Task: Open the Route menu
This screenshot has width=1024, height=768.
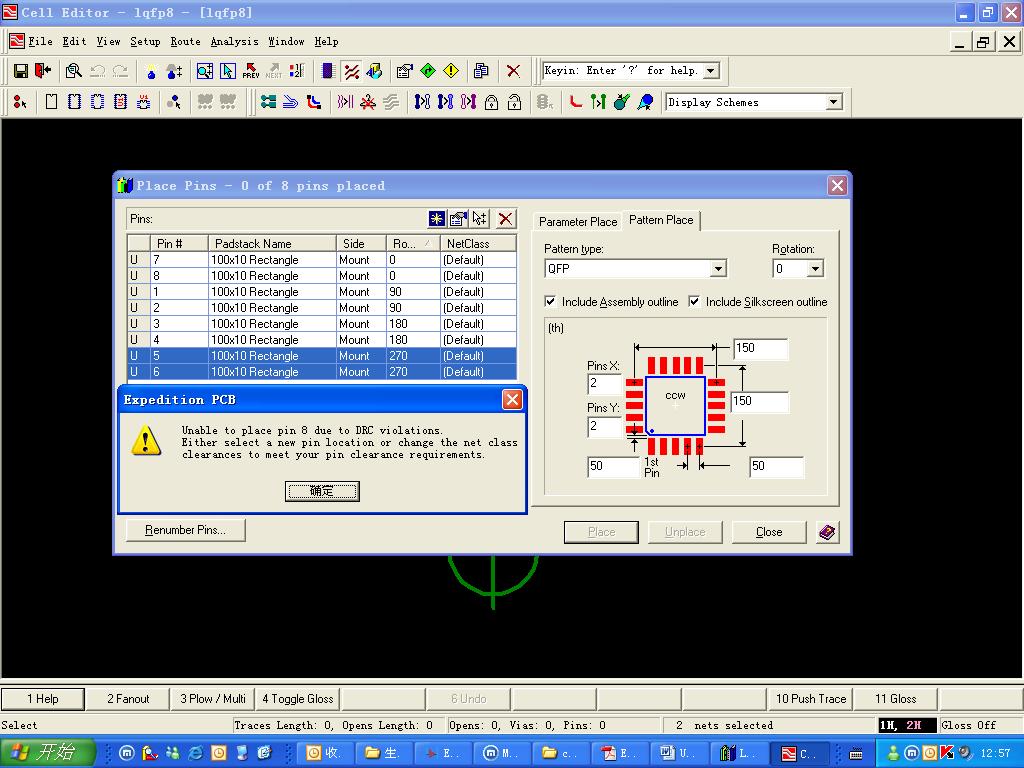Action: pos(185,42)
